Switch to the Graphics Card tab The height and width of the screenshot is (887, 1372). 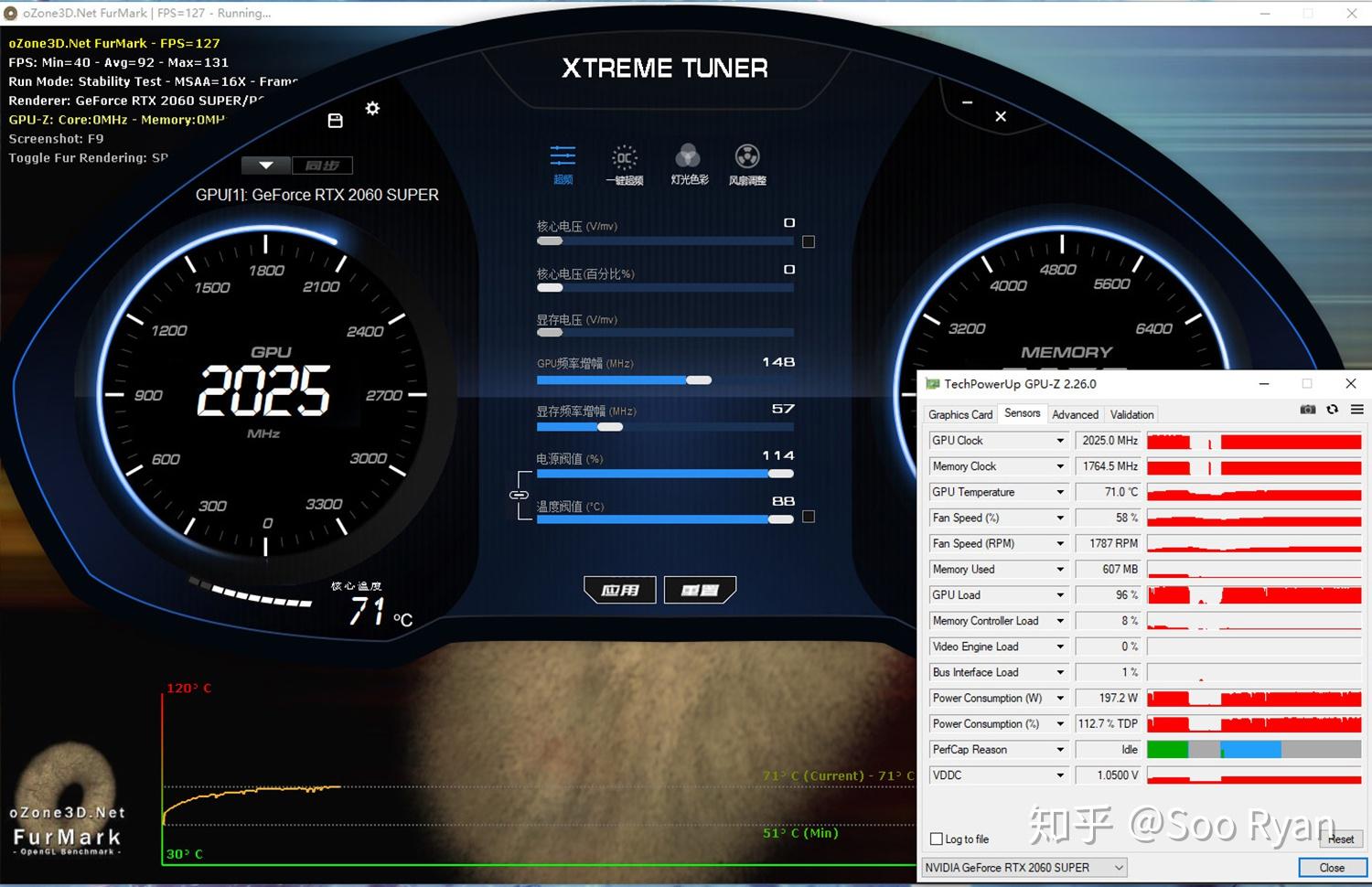click(x=960, y=414)
